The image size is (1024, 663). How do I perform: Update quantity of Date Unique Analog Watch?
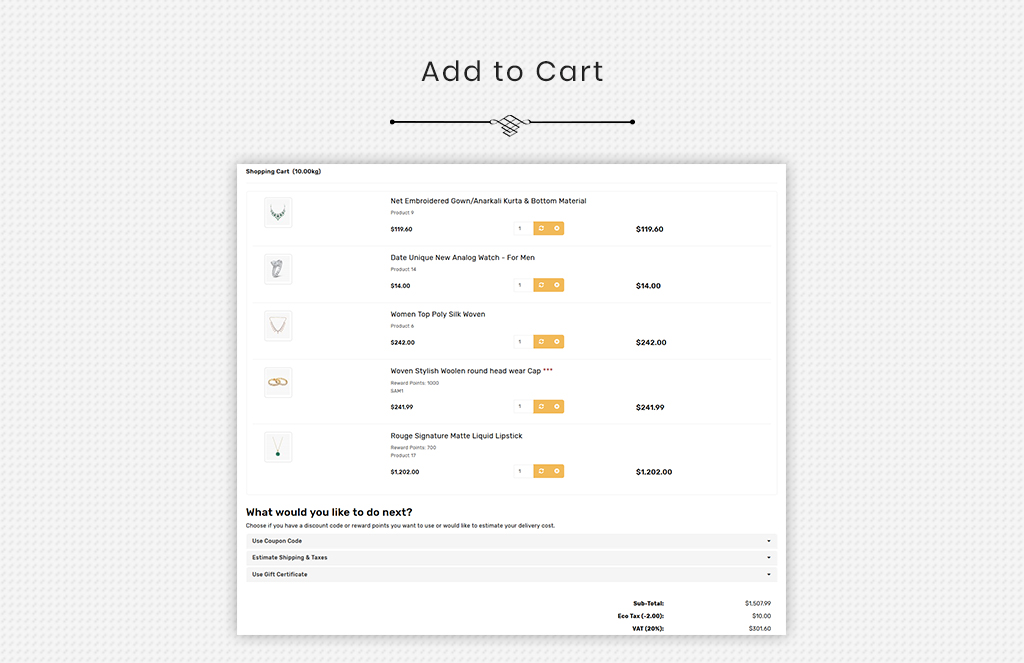(x=541, y=285)
